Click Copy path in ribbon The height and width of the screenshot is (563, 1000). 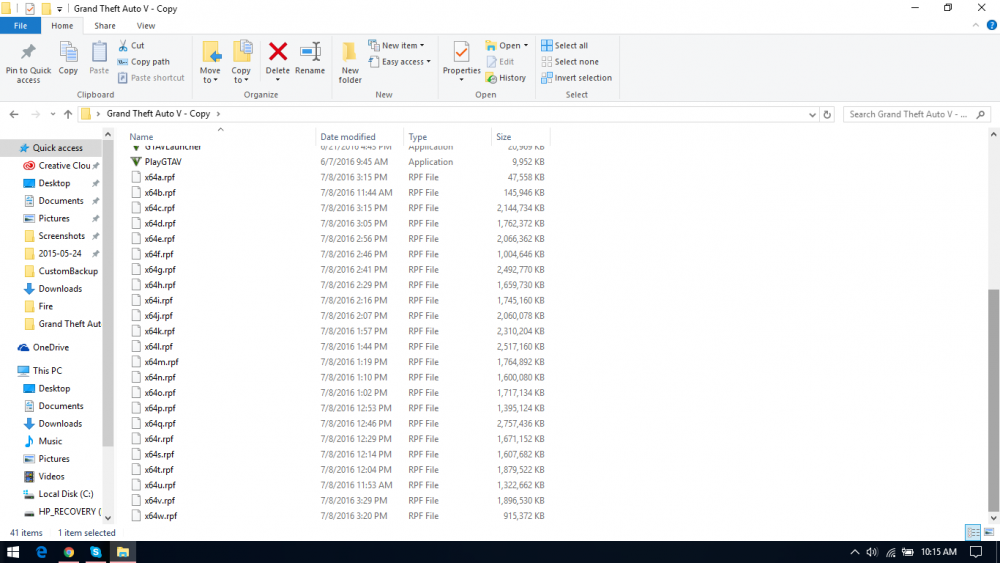click(143, 62)
